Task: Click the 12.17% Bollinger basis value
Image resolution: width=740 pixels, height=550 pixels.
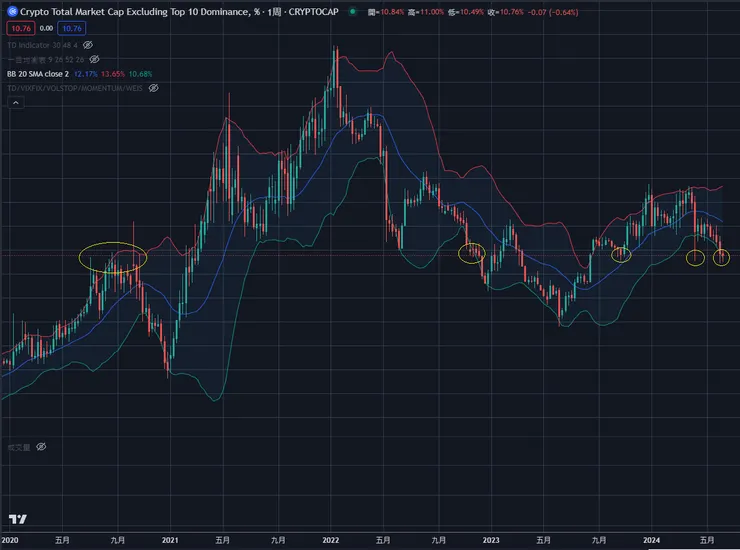Action: coord(85,74)
